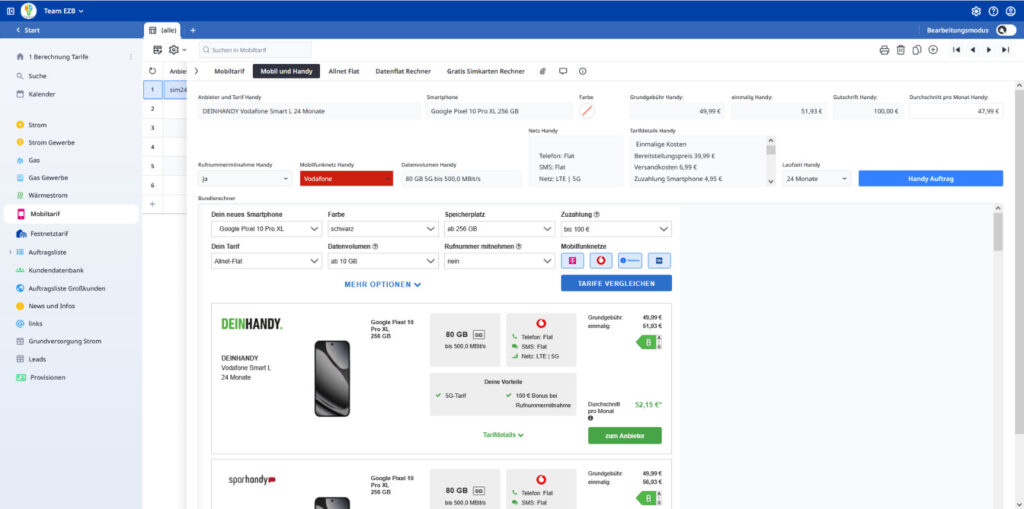This screenshot has width=1024, height=509.
Task: Click the refresh icon above row numbers
Action: tap(152, 71)
